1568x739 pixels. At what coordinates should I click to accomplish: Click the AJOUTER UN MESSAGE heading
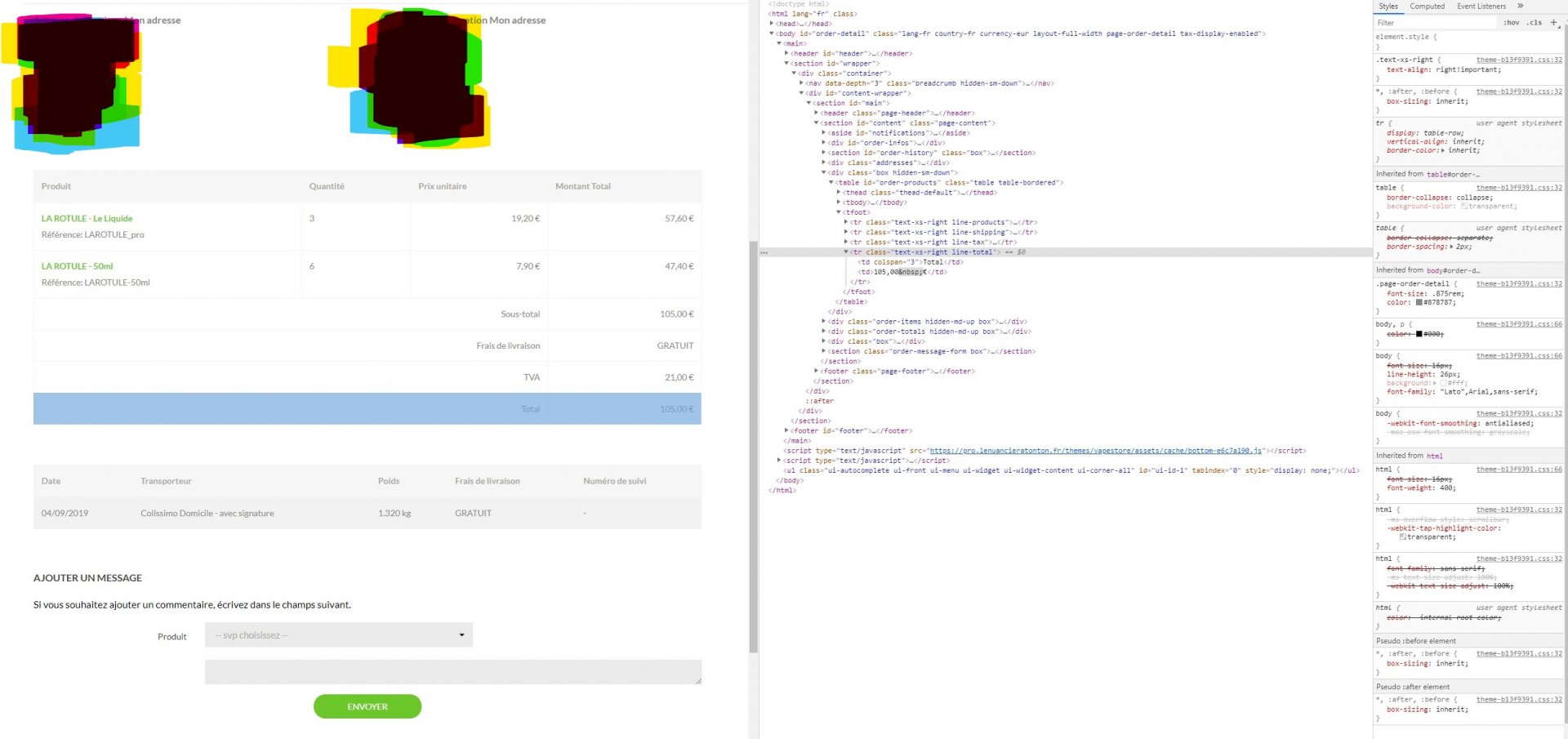pos(87,578)
